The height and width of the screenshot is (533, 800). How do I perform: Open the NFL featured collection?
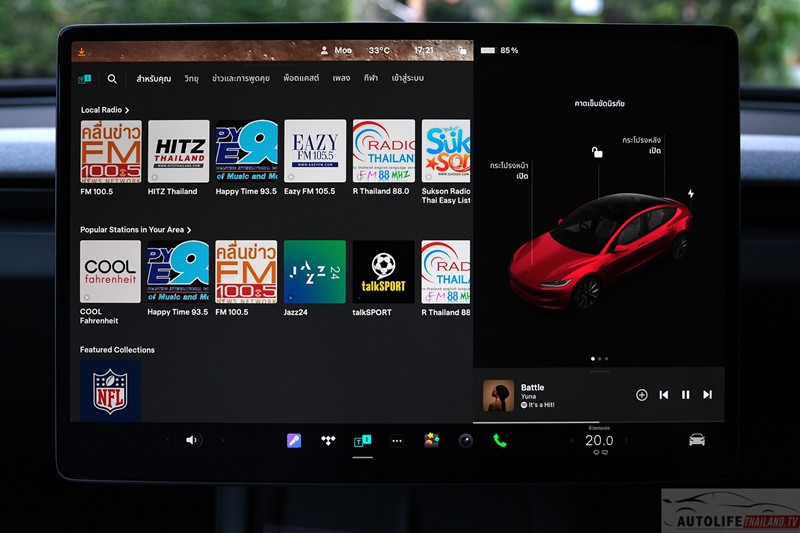tap(110, 391)
